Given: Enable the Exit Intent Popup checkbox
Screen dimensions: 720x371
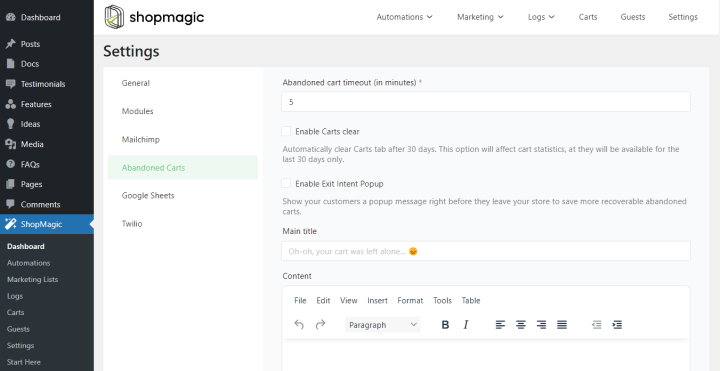Looking at the screenshot, I should tap(286, 184).
